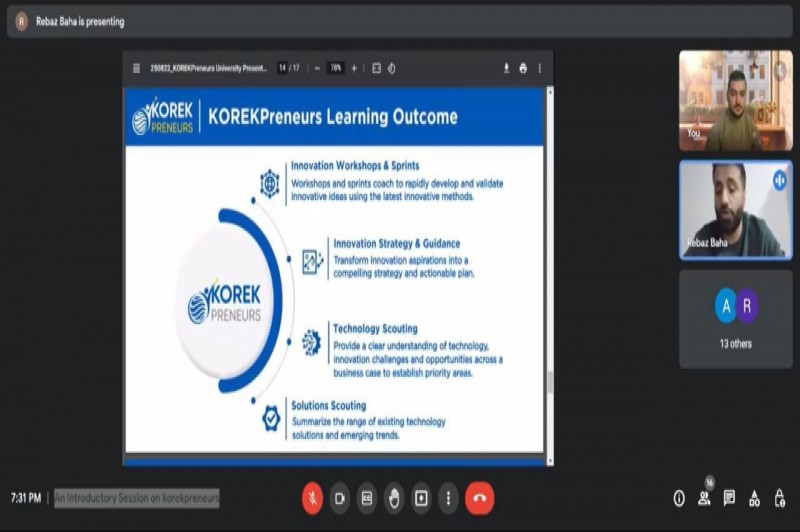Open the Activities panel
The height and width of the screenshot is (532, 800).
(x=754, y=498)
